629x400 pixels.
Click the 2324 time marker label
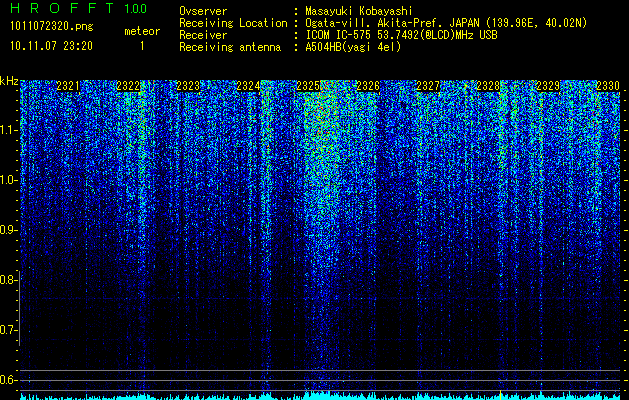click(248, 86)
